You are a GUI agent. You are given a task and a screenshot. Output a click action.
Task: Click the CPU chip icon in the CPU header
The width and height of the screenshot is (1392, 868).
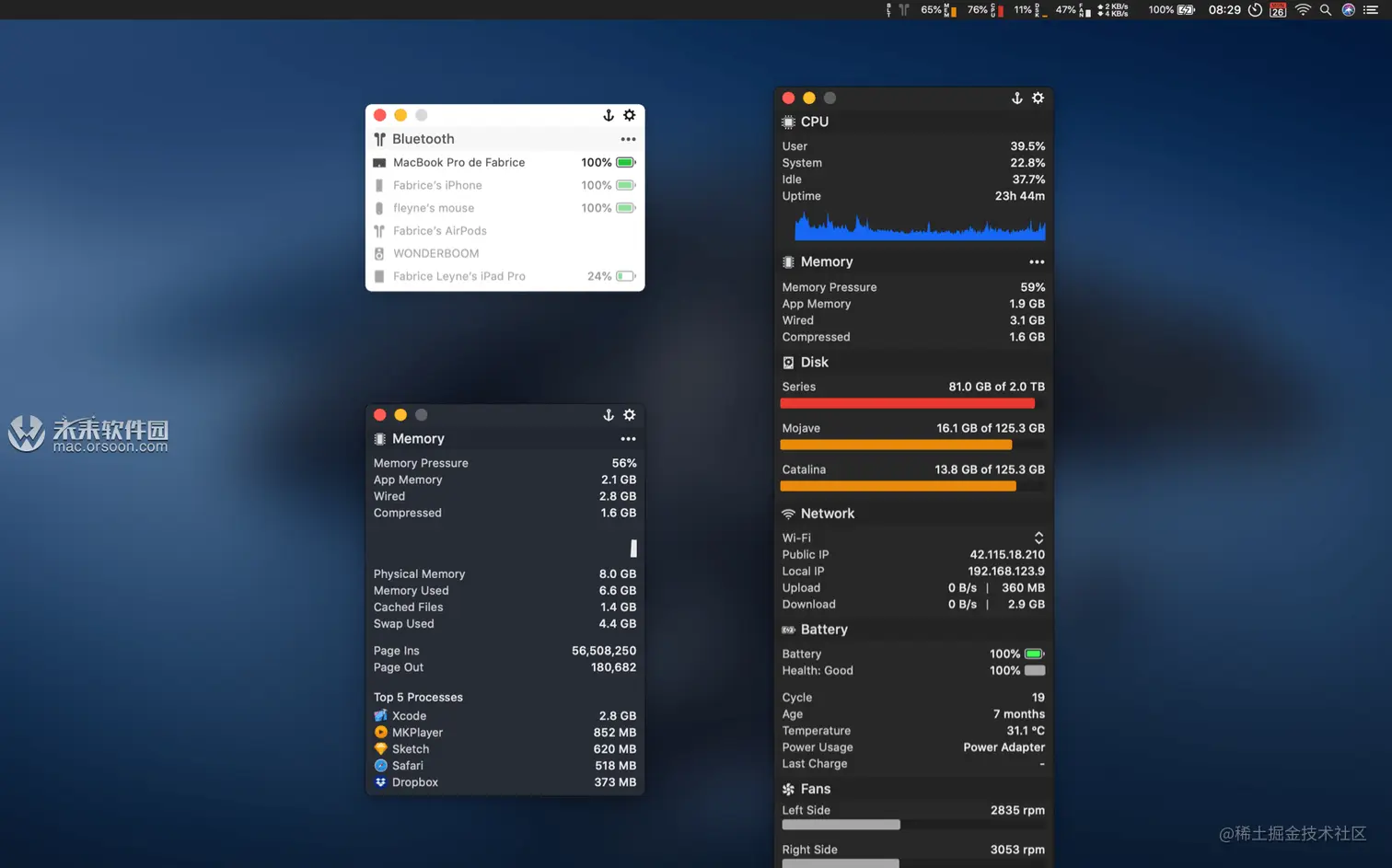click(788, 122)
